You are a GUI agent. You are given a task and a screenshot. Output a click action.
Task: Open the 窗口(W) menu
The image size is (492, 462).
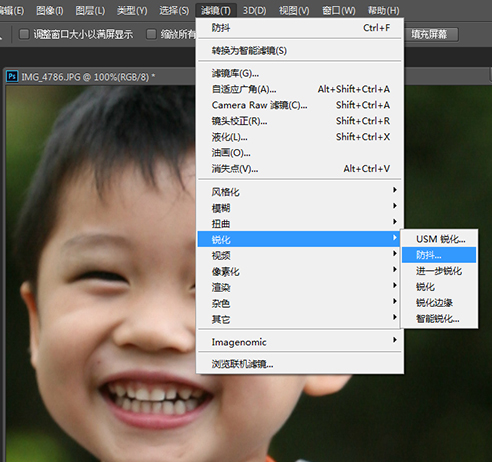point(339,11)
